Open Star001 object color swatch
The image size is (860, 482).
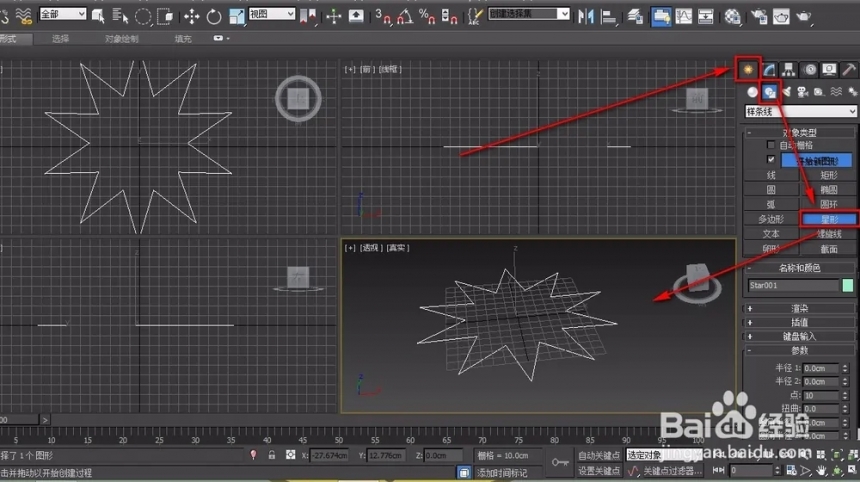point(848,285)
